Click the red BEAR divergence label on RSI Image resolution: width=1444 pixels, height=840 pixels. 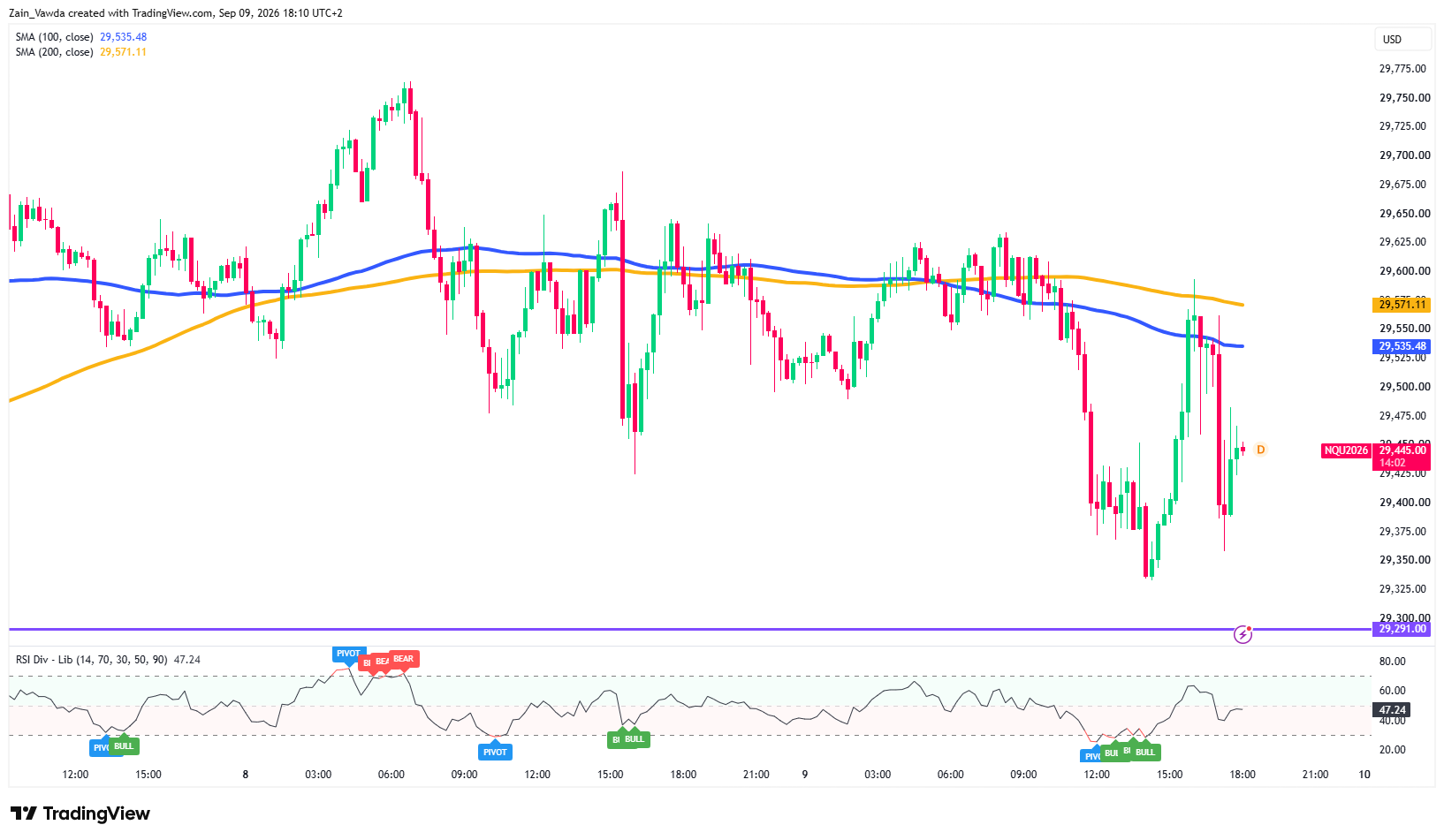tap(403, 659)
